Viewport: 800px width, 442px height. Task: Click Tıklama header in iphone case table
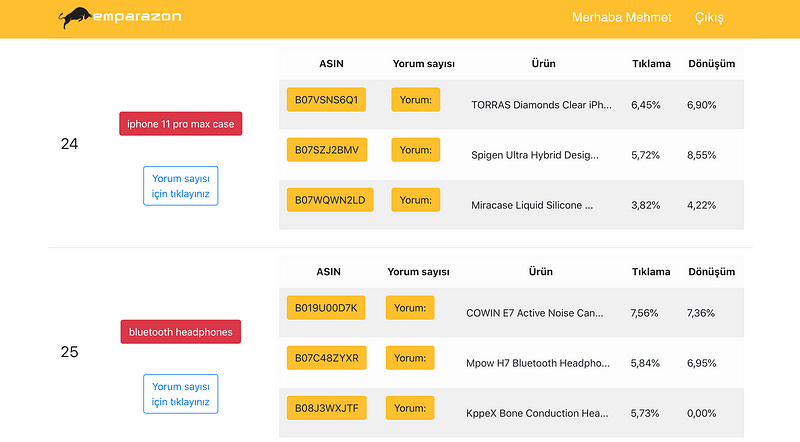coord(651,63)
